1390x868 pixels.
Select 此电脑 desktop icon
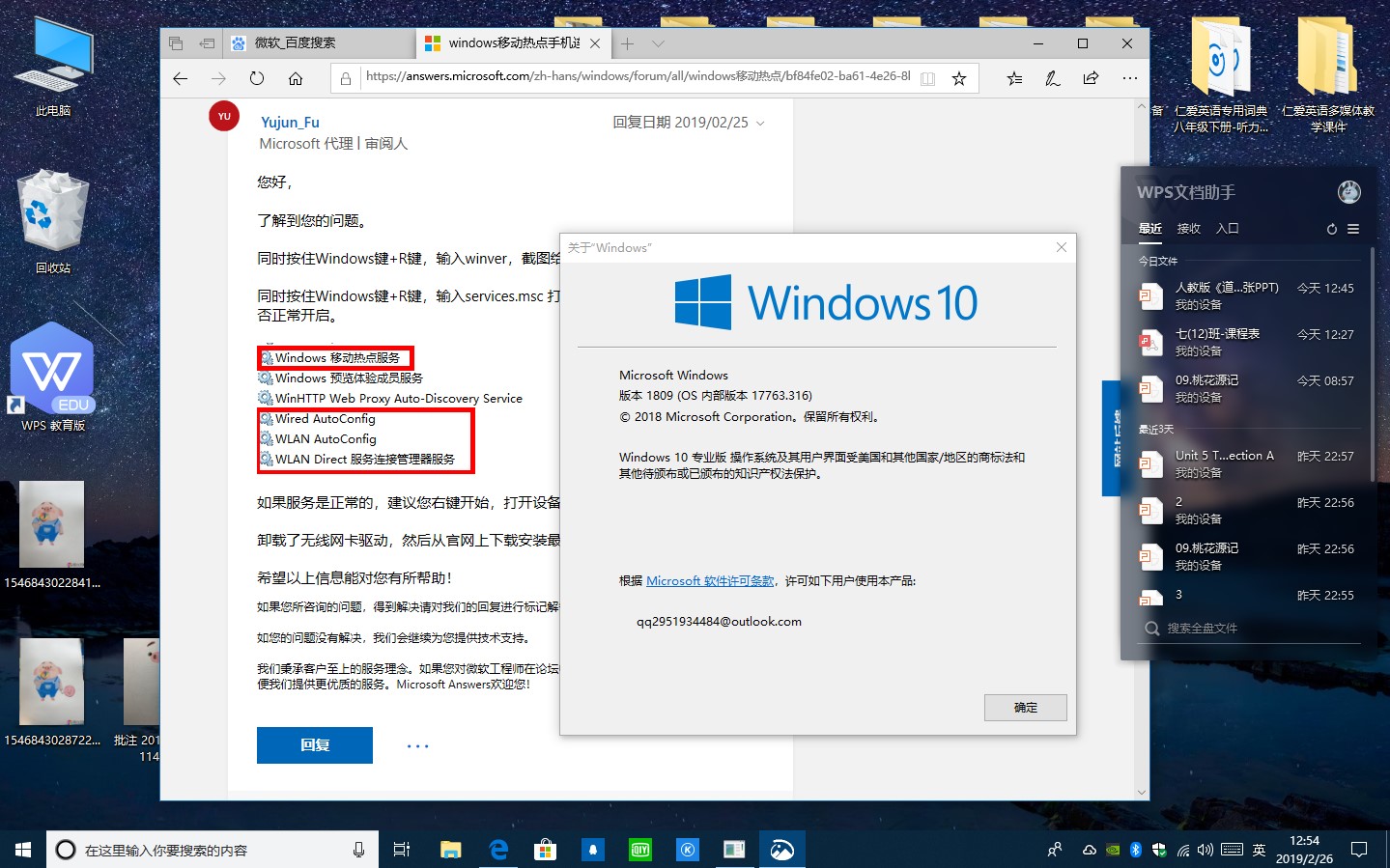(53, 66)
